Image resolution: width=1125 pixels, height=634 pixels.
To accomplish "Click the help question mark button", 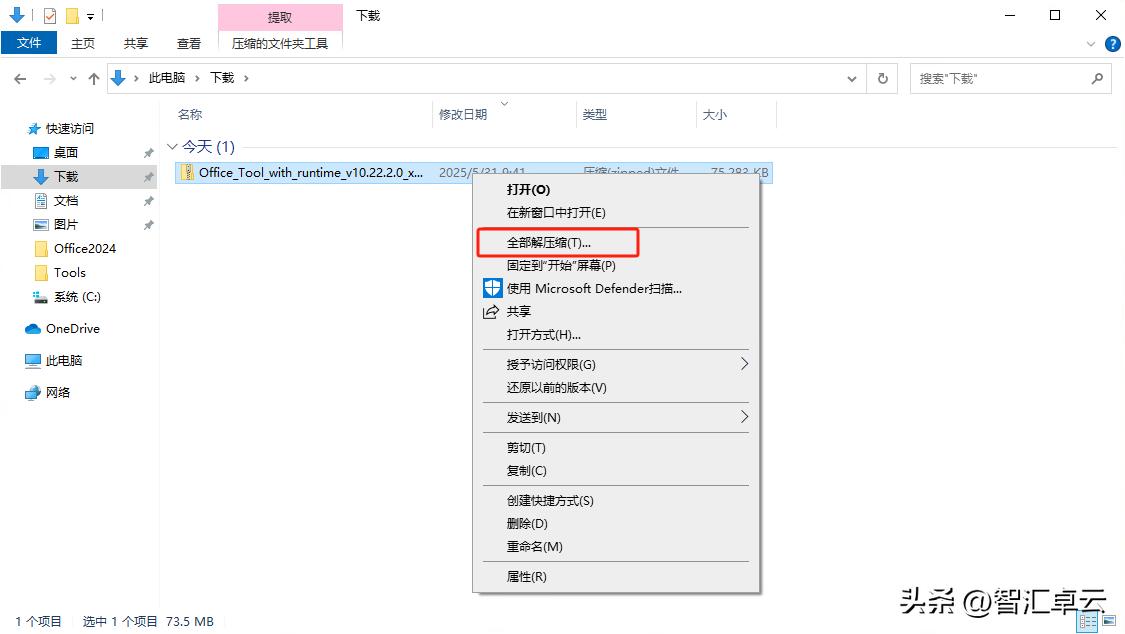I will pyautogui.click(x=1112, y=43).
